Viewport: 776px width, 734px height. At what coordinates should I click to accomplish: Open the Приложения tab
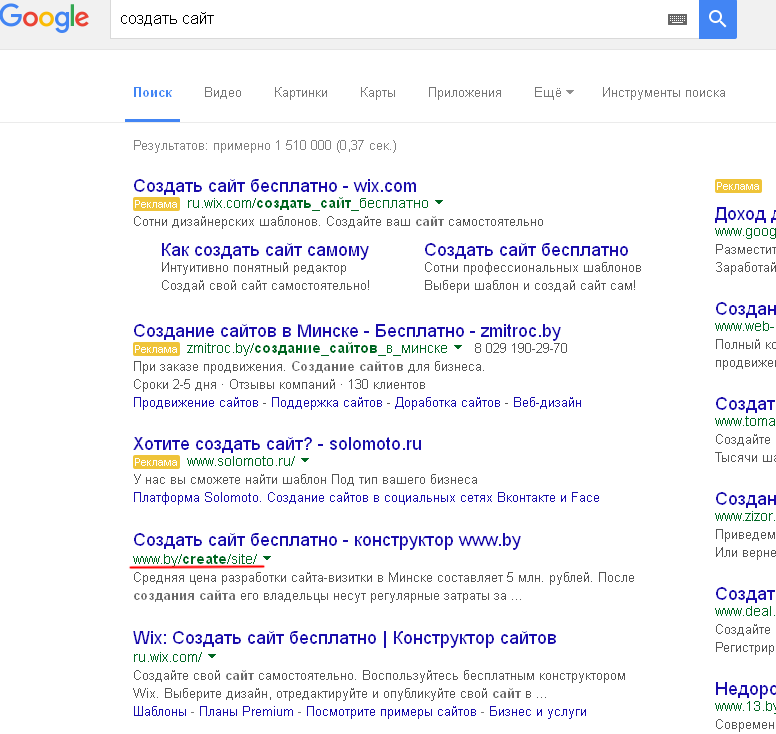(x=465, y=93)
